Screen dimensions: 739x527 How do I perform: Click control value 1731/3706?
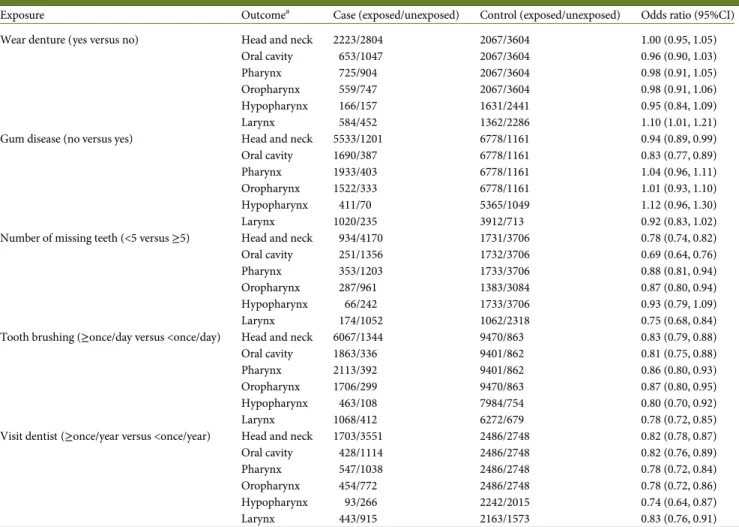[505, 238]
